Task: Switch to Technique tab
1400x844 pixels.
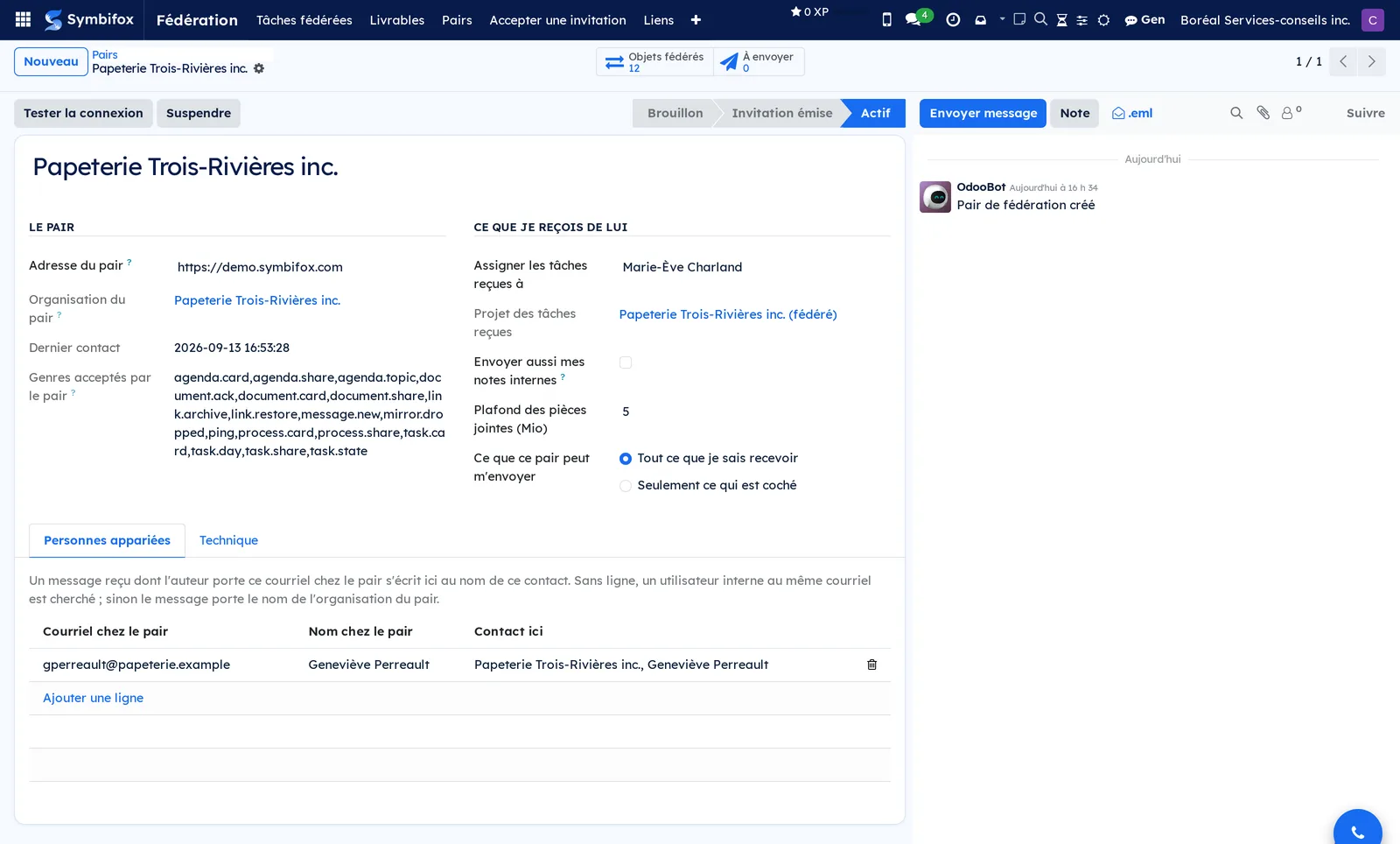Action: pos(228,540)
